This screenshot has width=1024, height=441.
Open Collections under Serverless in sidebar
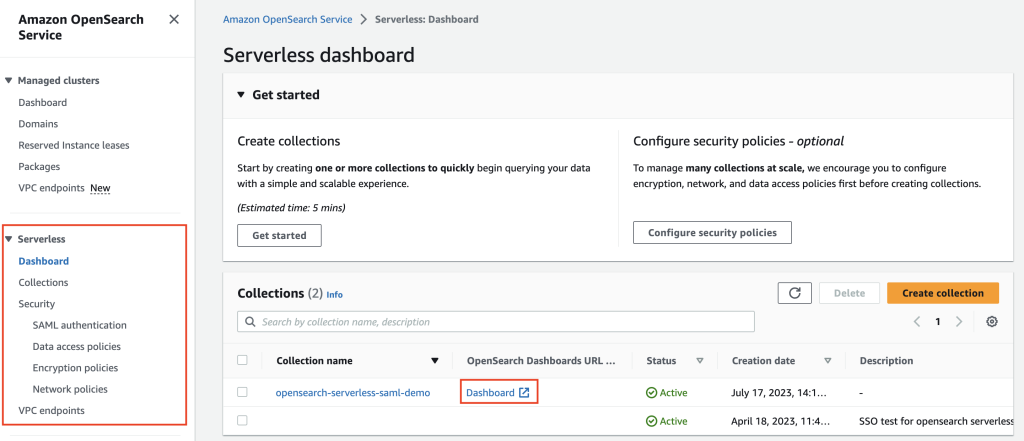click(43, 283)
